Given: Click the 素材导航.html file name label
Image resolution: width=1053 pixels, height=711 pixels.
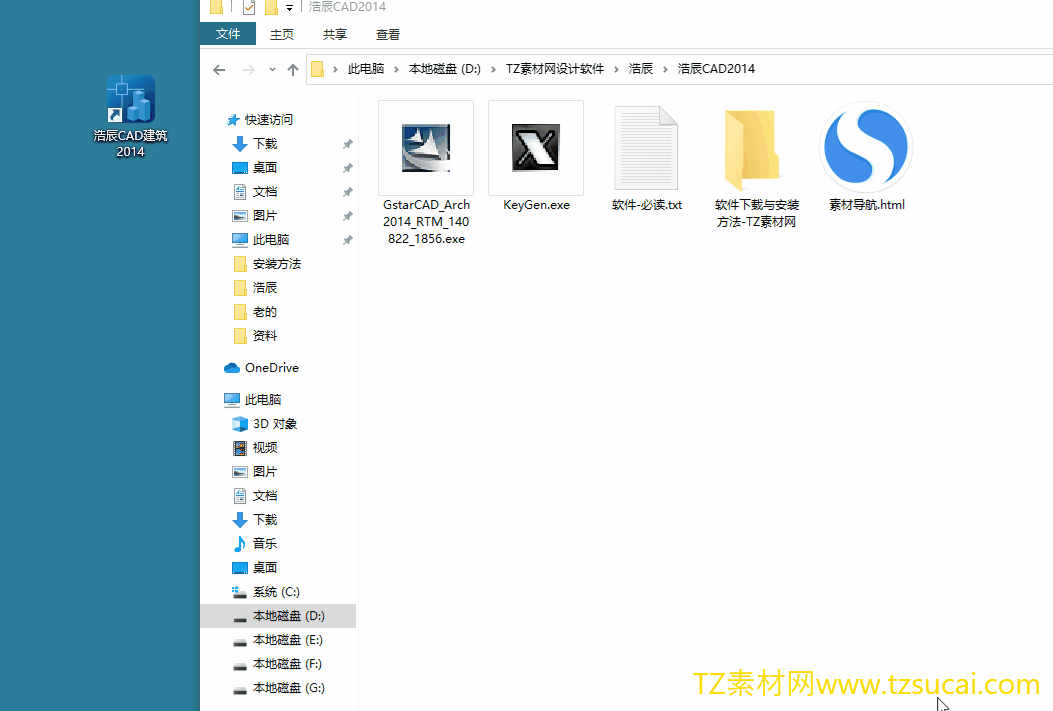Looking at the screenshot, I should (x=866, y=205).
